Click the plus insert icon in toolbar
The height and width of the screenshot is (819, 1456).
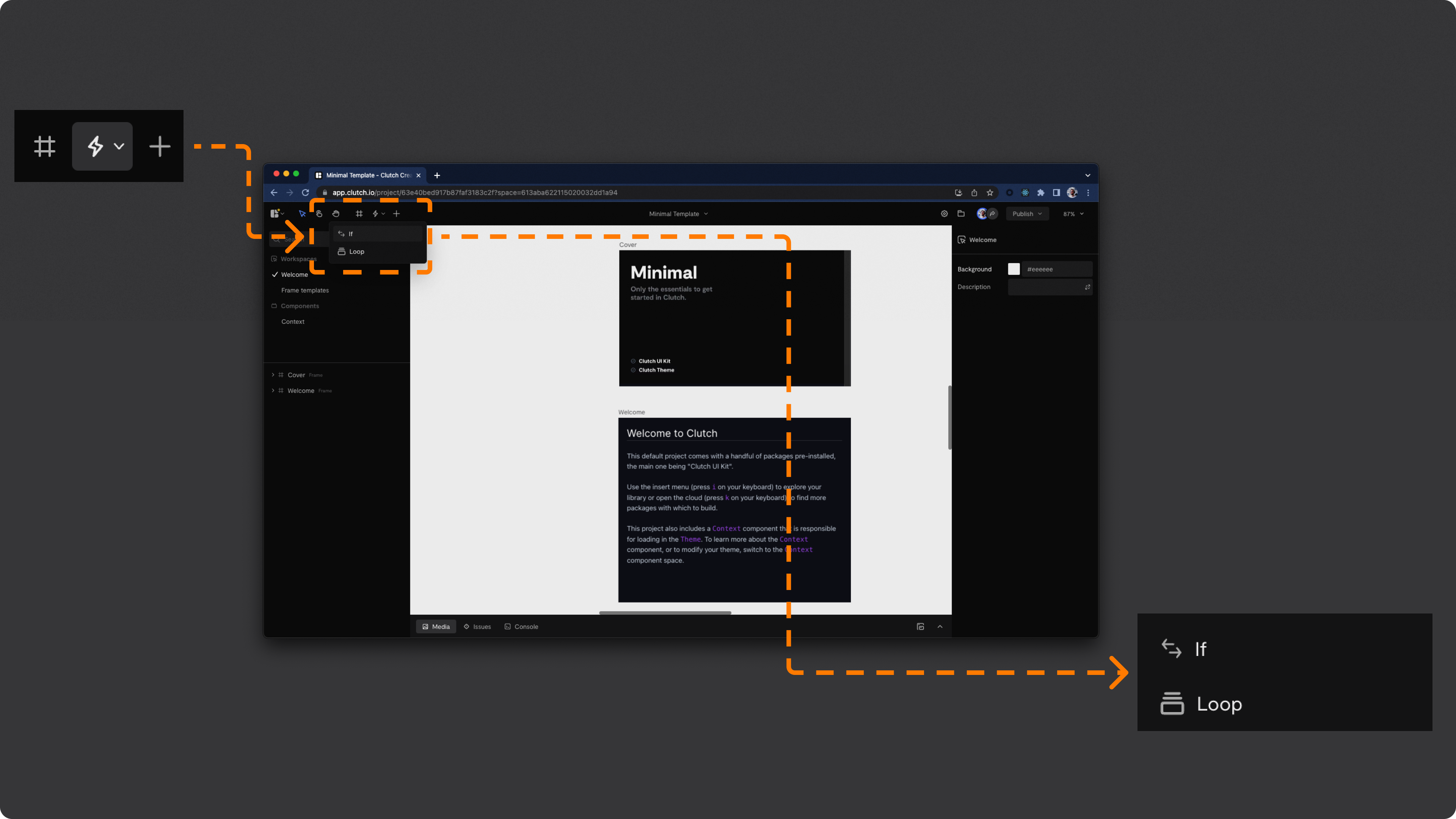(x=396, y=213)
